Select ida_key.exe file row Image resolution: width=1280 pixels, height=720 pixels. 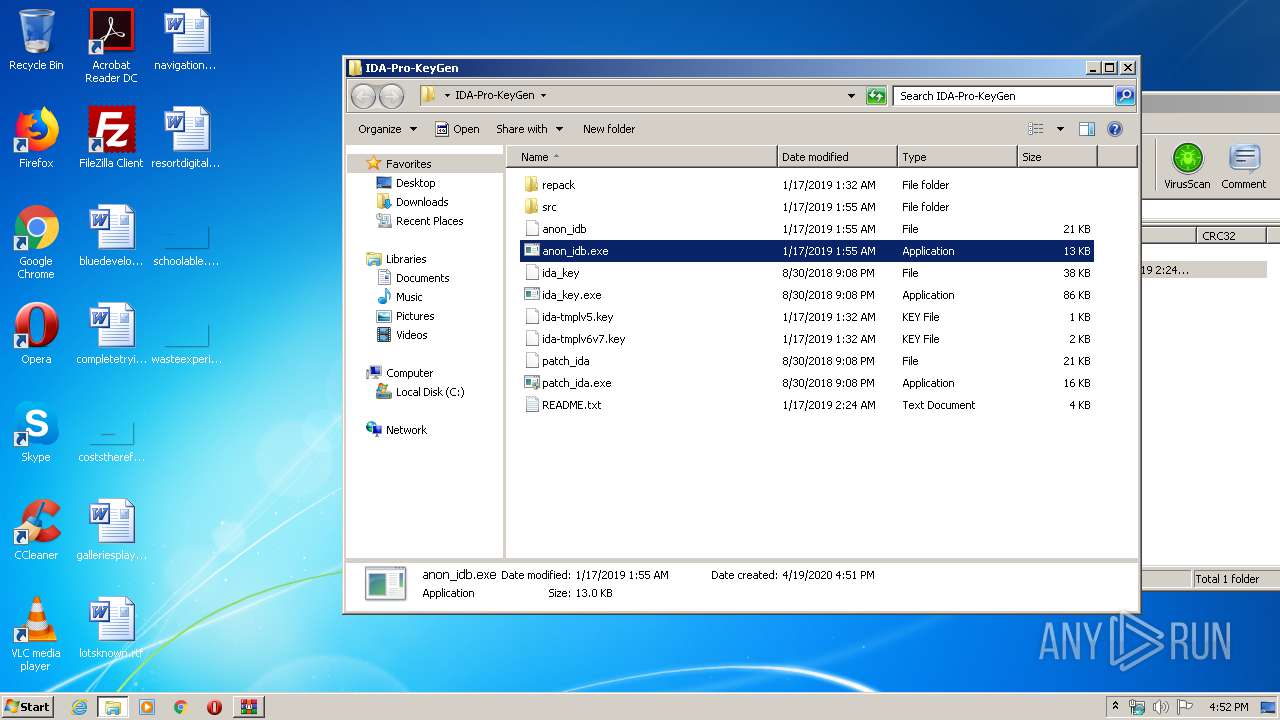[x=807, y=295]
